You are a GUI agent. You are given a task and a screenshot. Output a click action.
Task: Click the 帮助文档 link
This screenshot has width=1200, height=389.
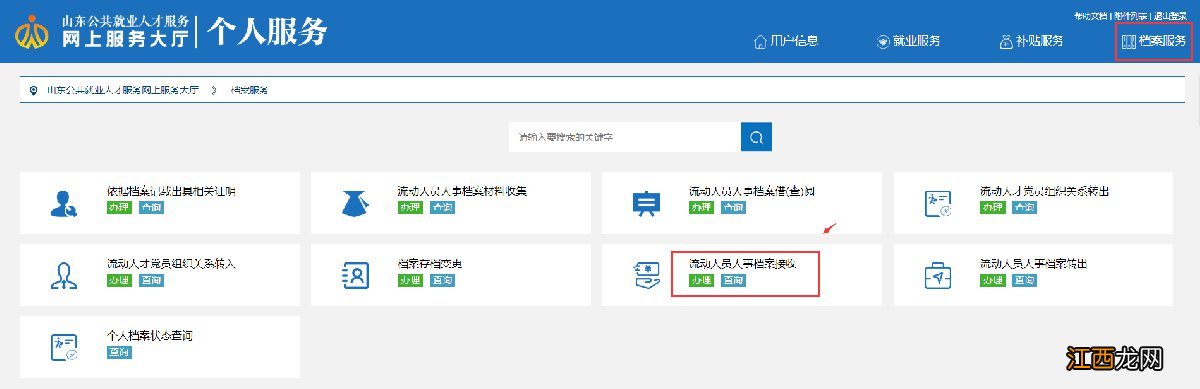tap(1091, 16)
